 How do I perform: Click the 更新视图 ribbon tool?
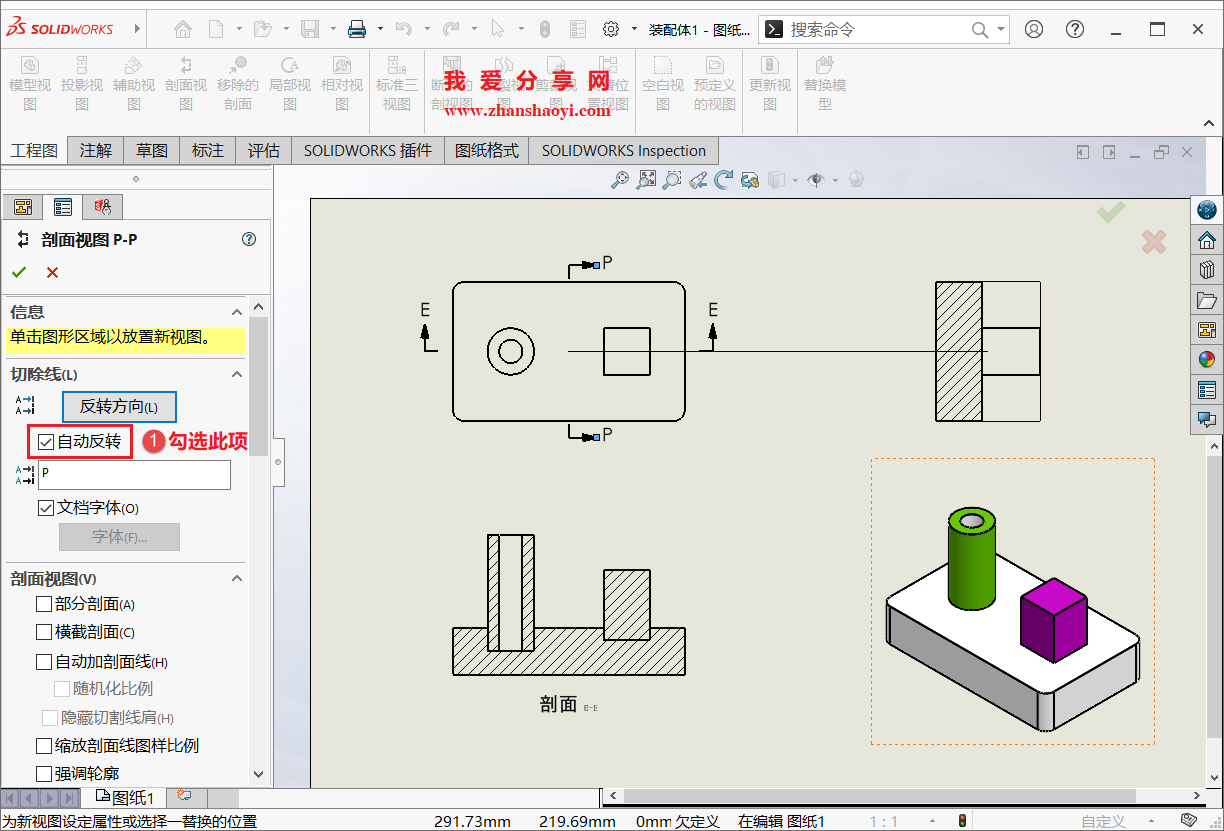(x=770, y=83)
